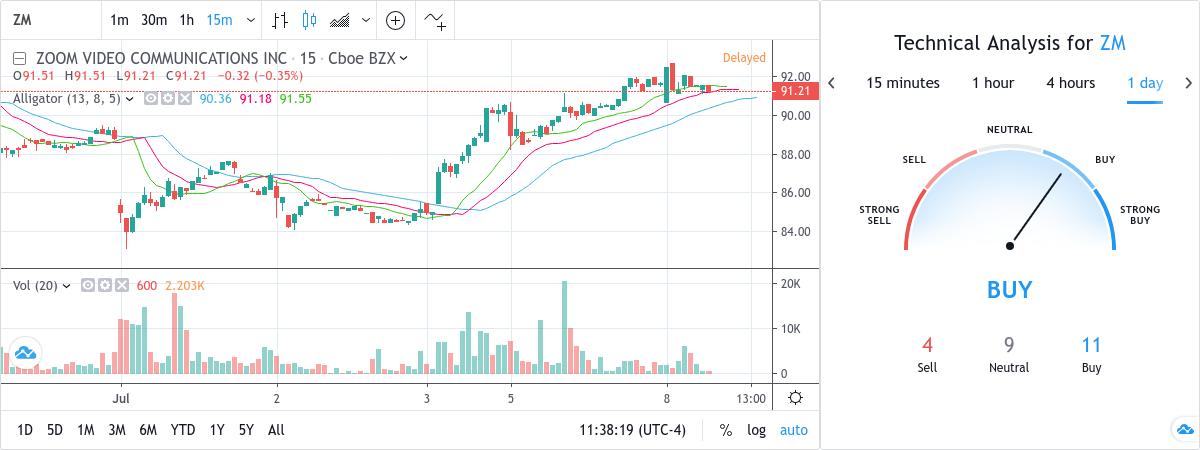This screenshot has height=450, width=1200.
Task: Hide the Vol indicator with eye icon
Action: tap(88, 285)
